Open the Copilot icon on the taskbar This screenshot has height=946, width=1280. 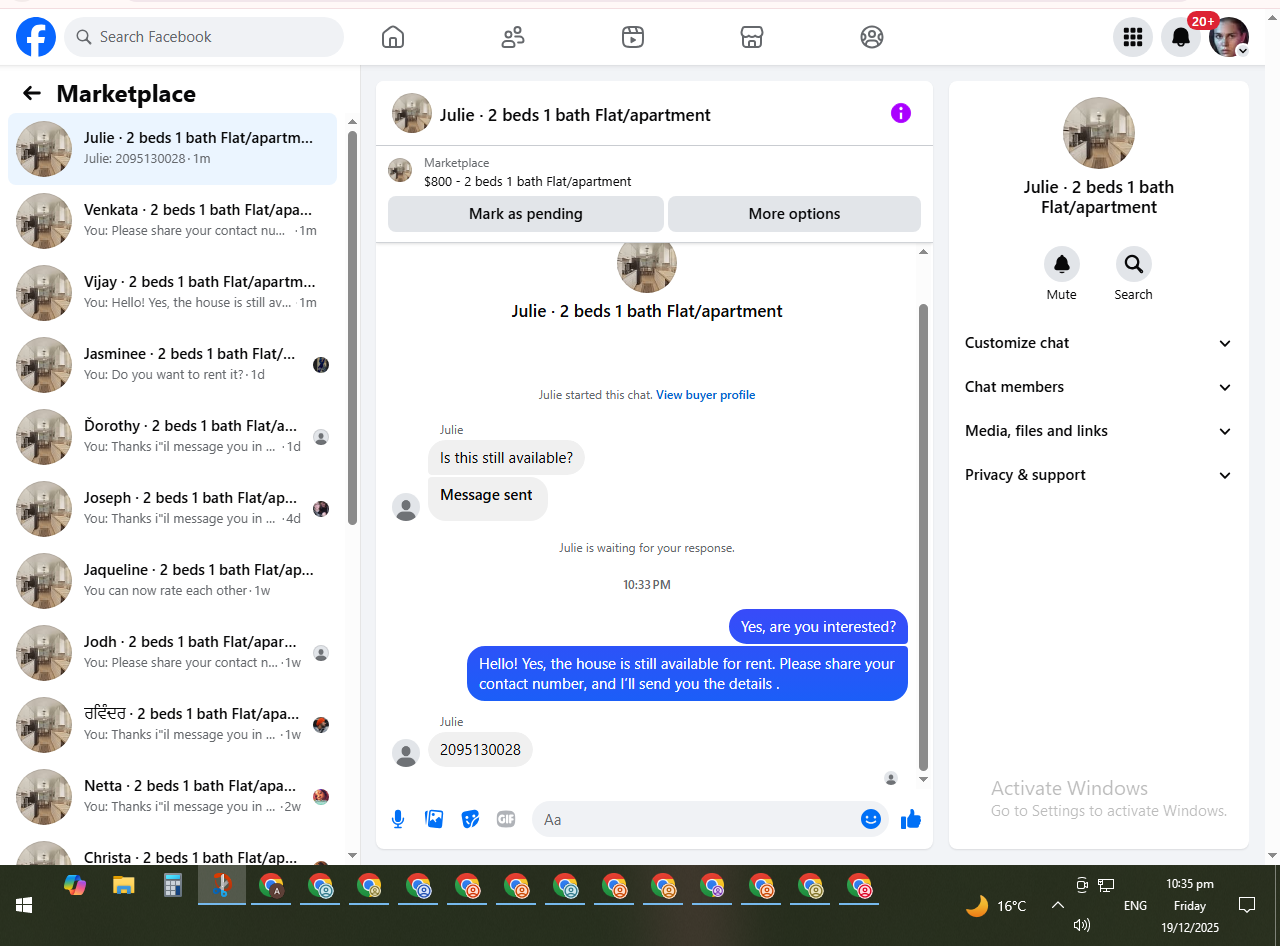75,885
